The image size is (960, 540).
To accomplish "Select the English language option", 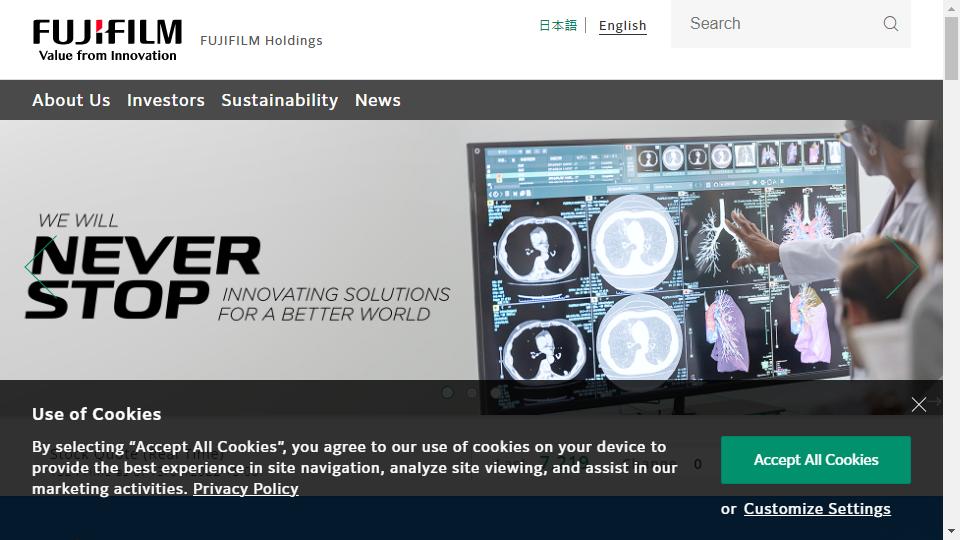I will (x=623, y=26).
